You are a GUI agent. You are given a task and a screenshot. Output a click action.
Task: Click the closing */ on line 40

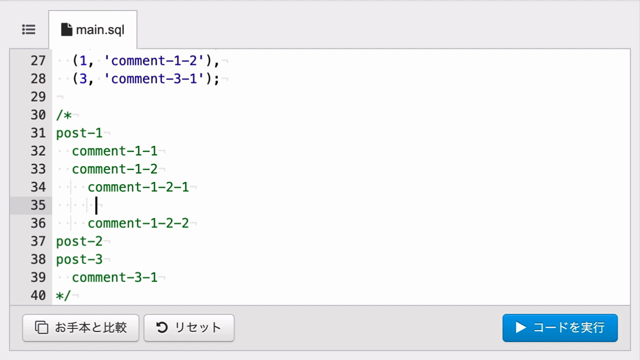64,295
